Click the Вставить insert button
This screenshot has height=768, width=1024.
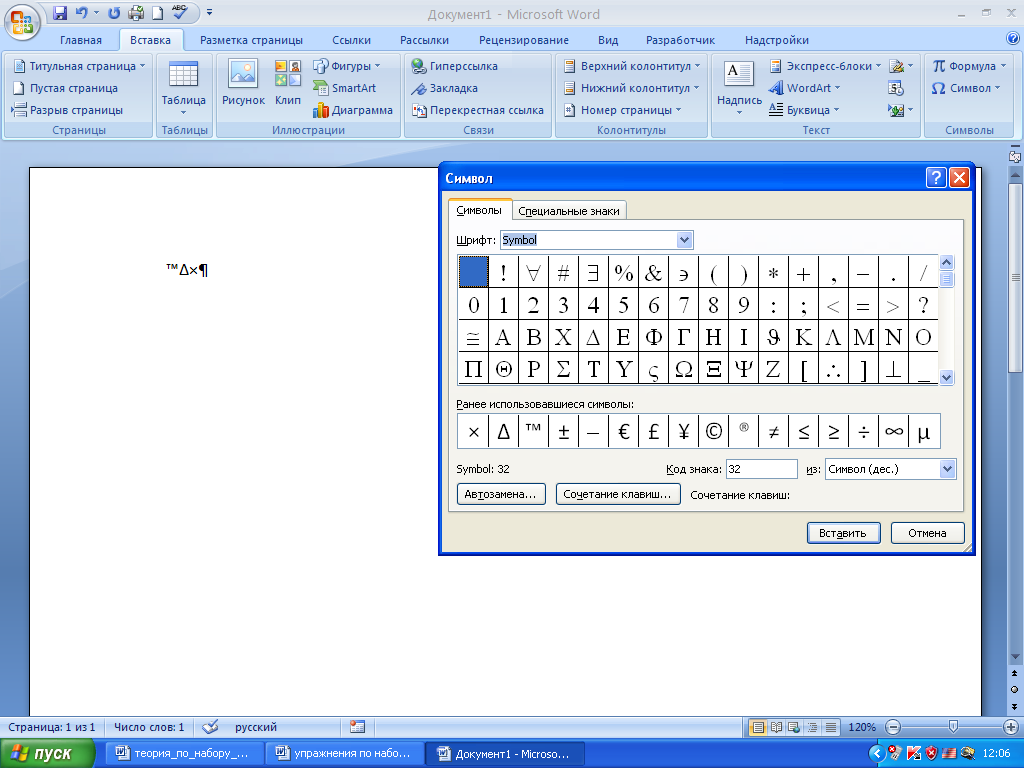coord(843,533)
